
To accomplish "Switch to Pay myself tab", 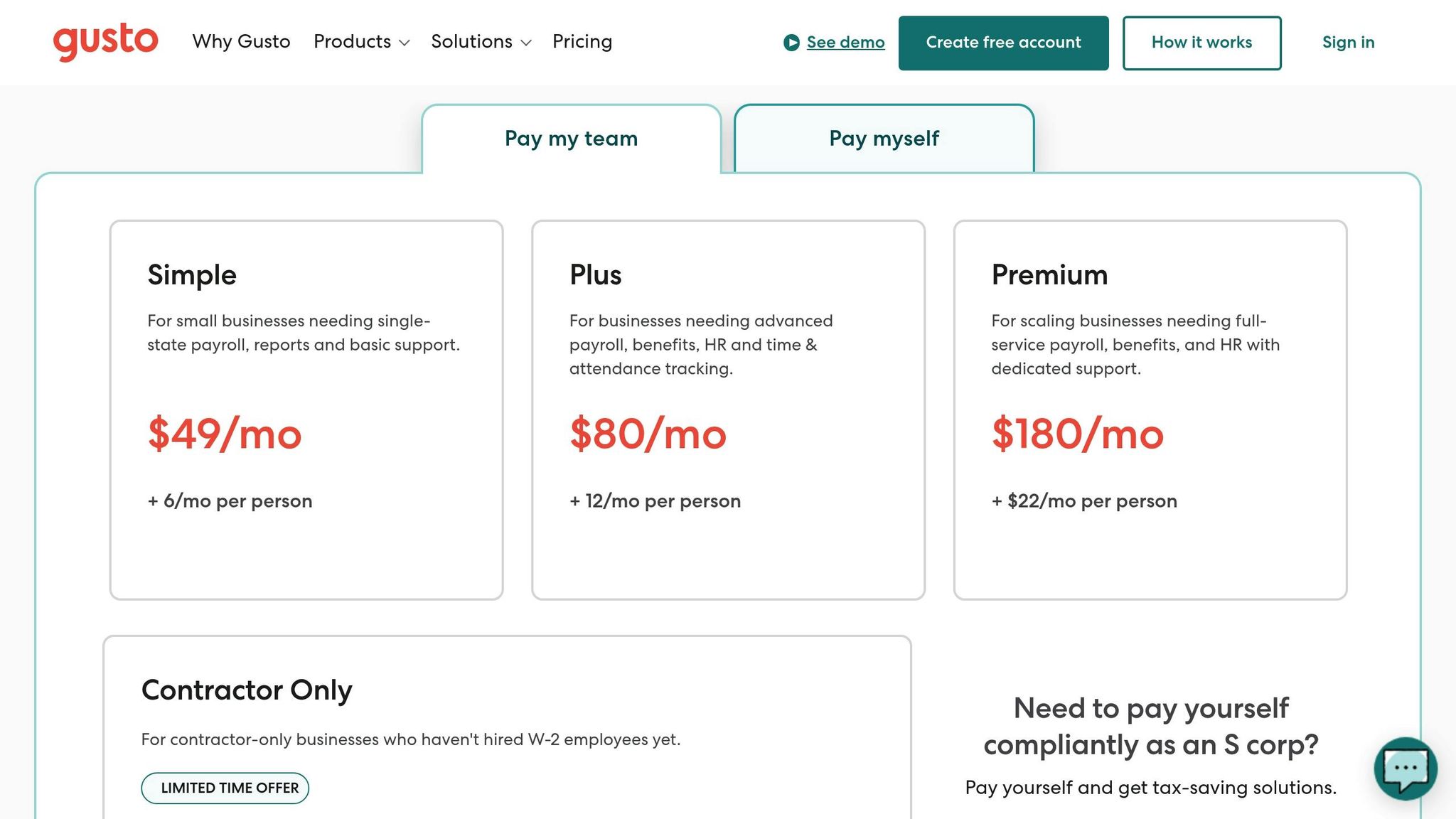I will (884, 138).
